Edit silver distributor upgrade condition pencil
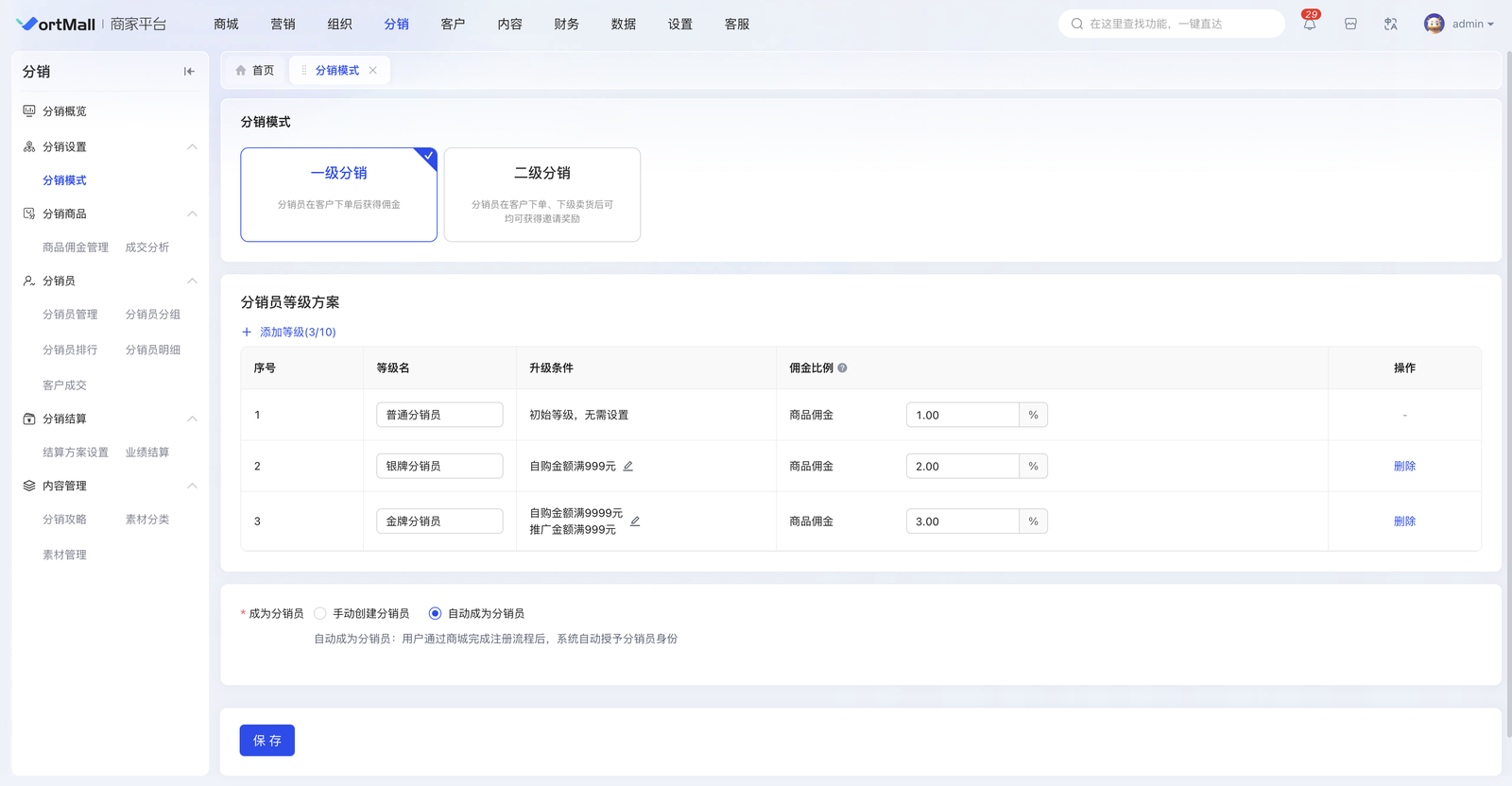This screenshot has width=1512, height=786. [628, 466]
